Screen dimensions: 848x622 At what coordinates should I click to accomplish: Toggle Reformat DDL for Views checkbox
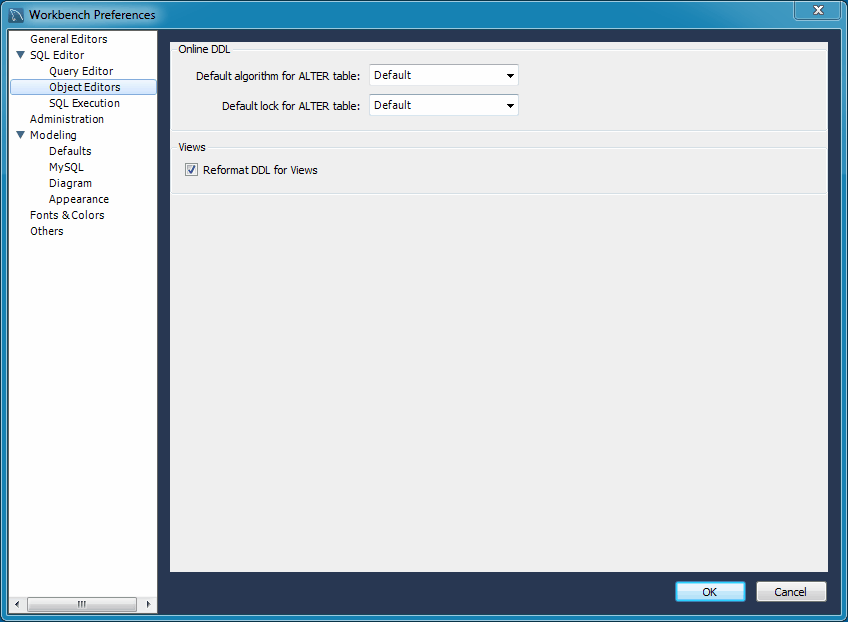tap(191, 170)
